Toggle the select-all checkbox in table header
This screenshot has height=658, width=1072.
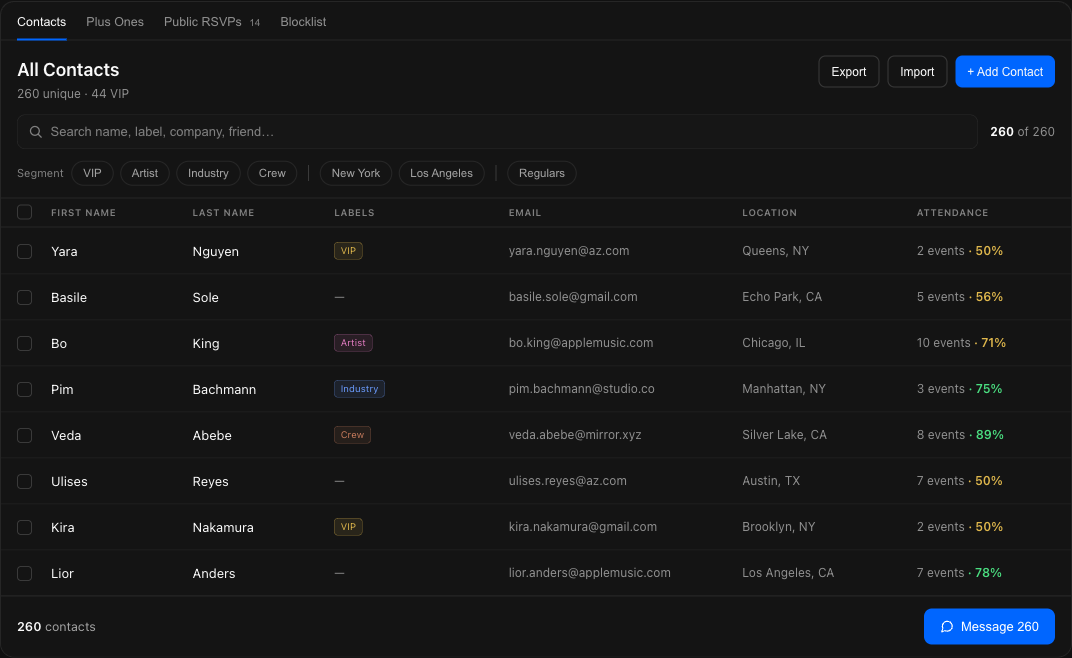(x=25, y=212)
